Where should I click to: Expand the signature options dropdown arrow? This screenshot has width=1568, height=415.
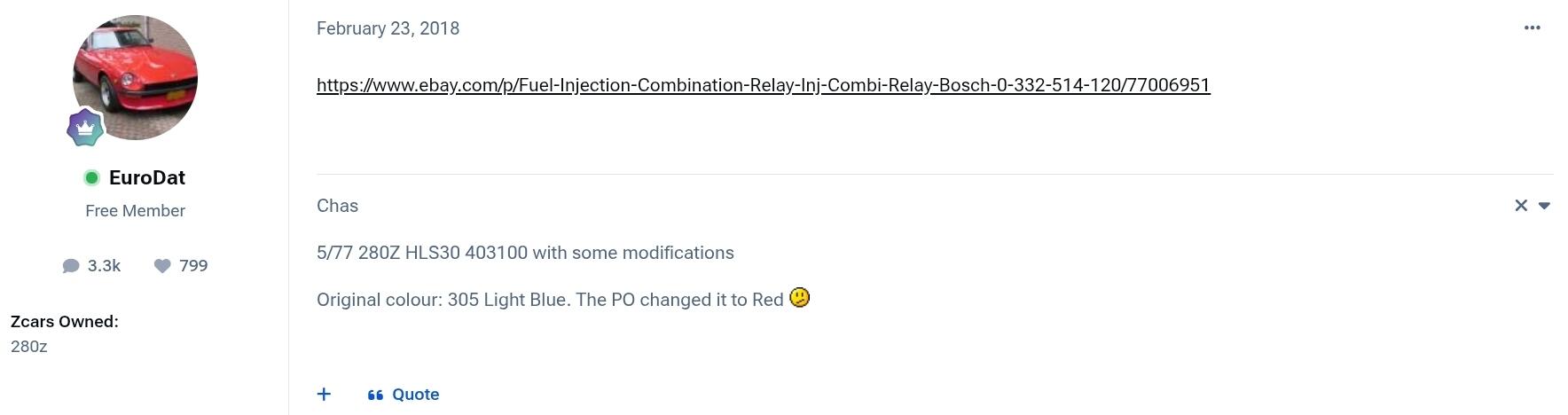pos(1544,206)
